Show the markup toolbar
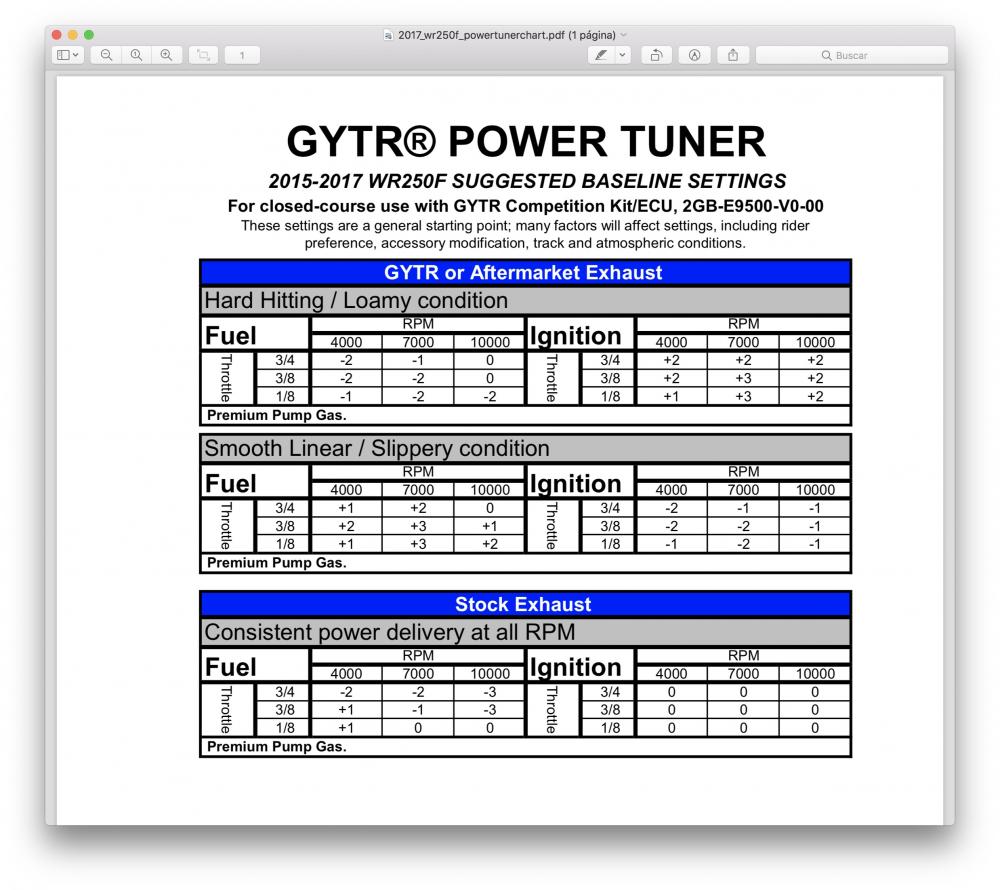The height and width of the screenshot is (890, 1000). (x=695, y=55)
